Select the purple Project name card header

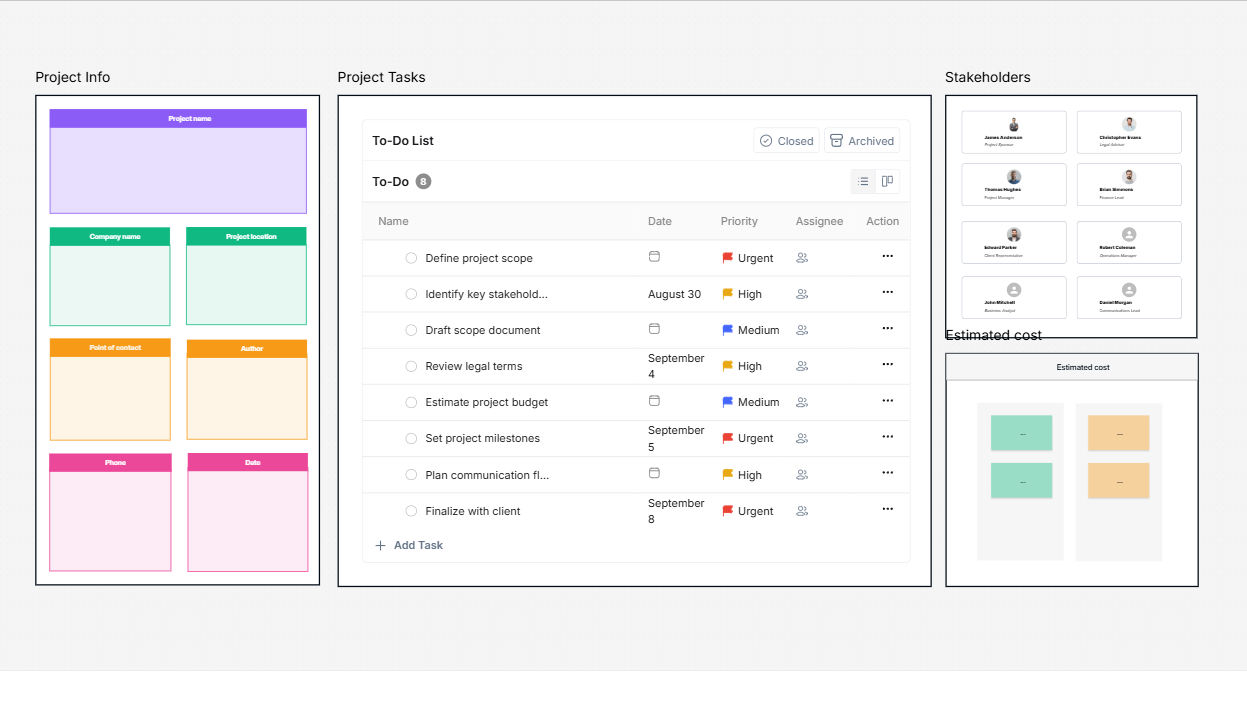click(178, 118)
